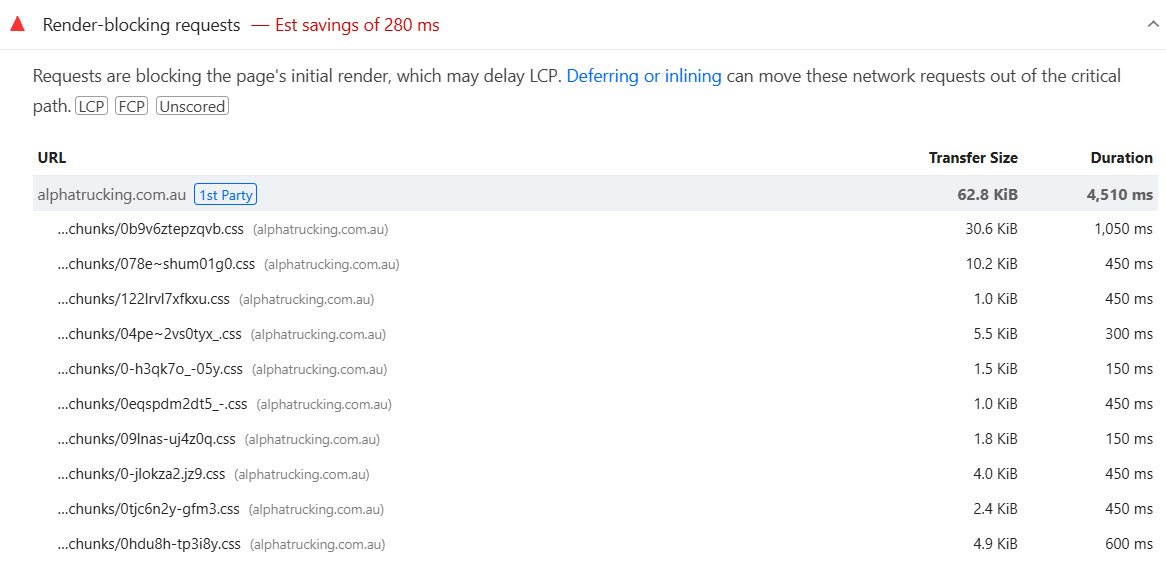Open the 078e~shum01g0.css chunk URL

156,264
